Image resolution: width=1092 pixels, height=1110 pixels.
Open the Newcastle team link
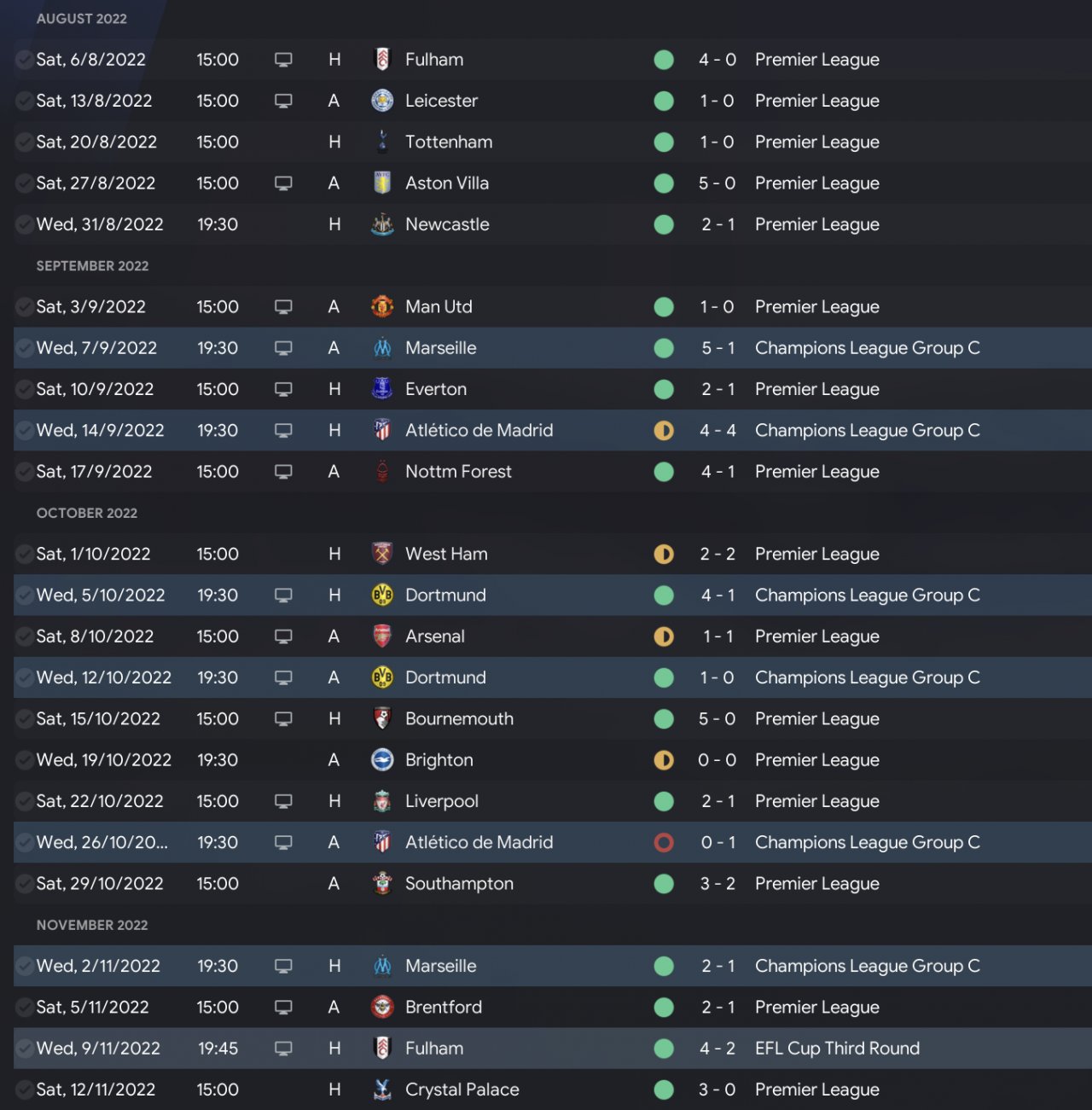tap(447, 224)
